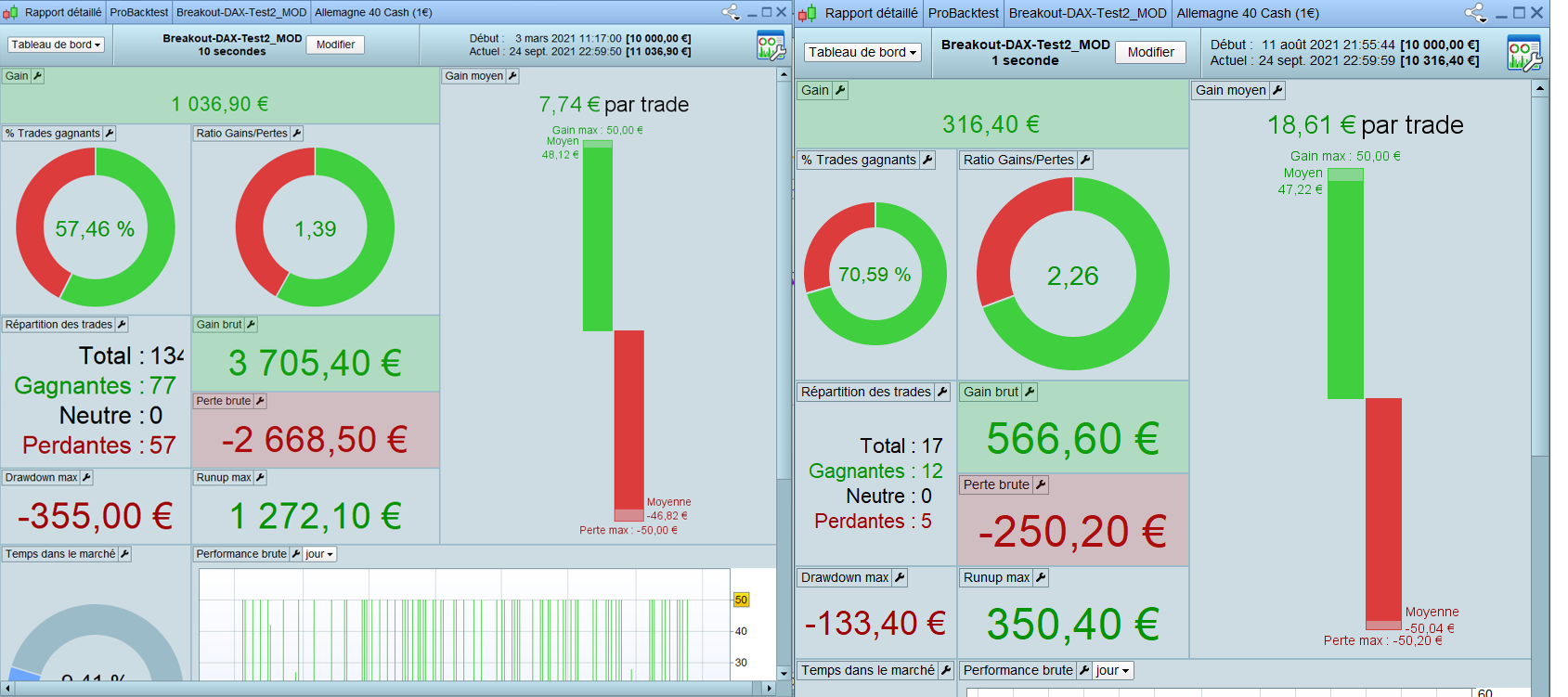The image size is (1568, 697).
Task: Click the 2,26 gains/losses ratio donut chart
Action: (1073, 274)
